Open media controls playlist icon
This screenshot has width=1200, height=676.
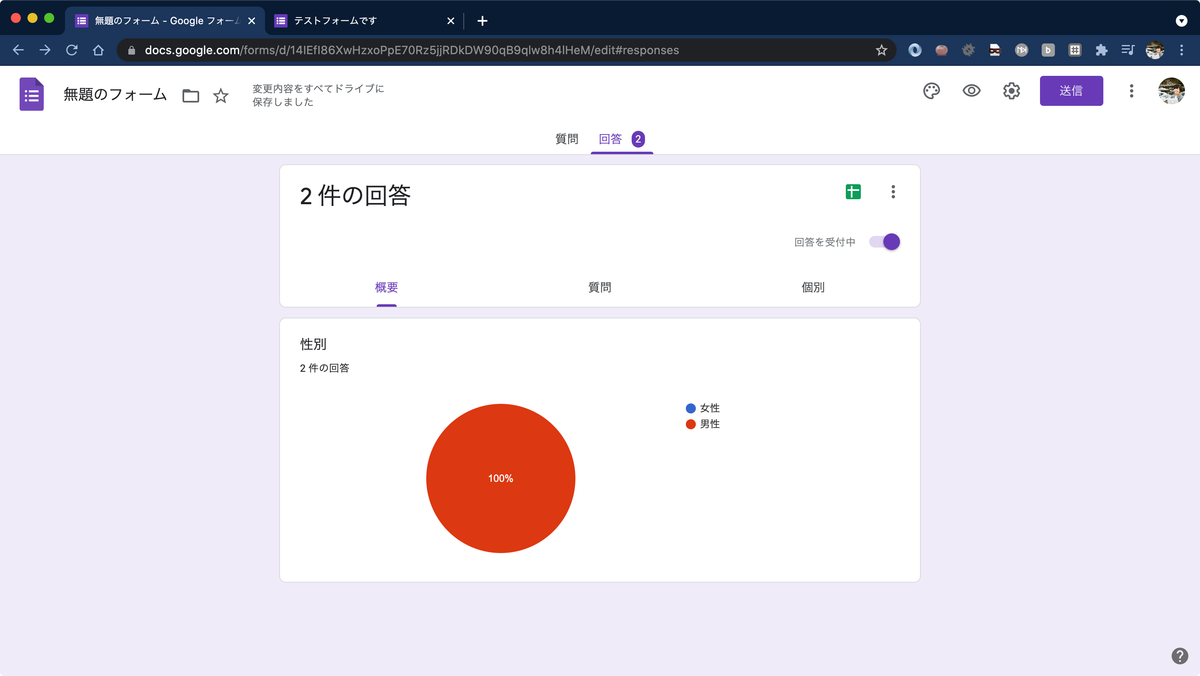[x=1128, y=50]
